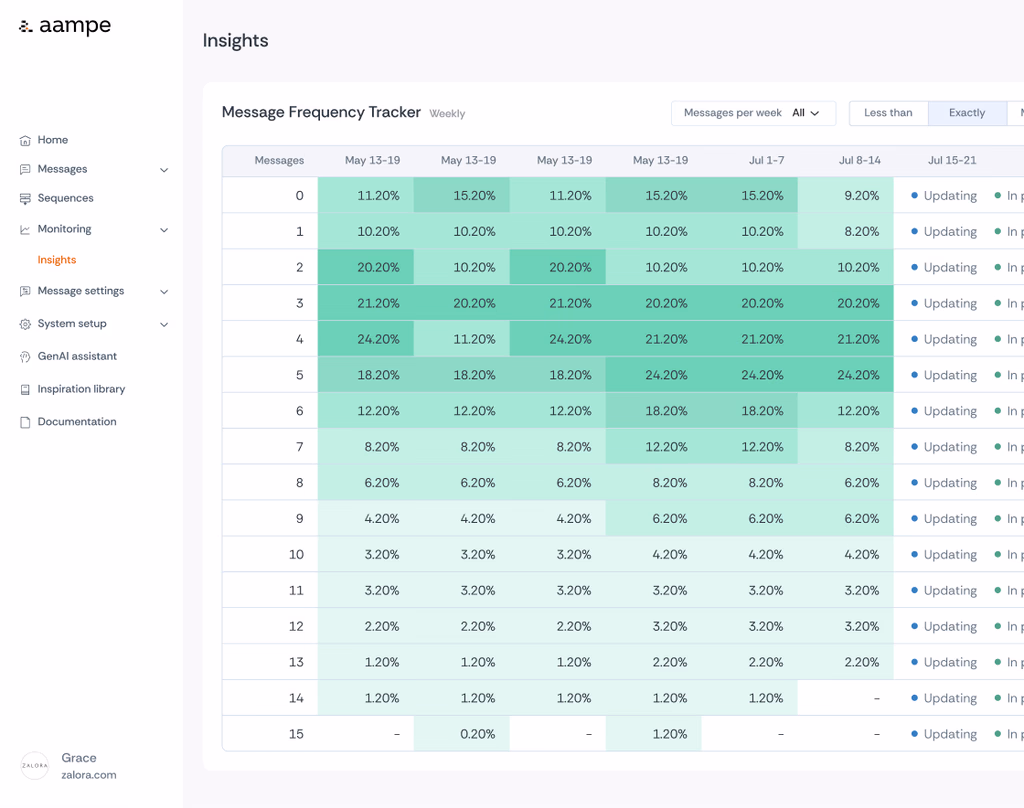Expand the System setup chevron
1024x808 pixels.
[164, 325]
